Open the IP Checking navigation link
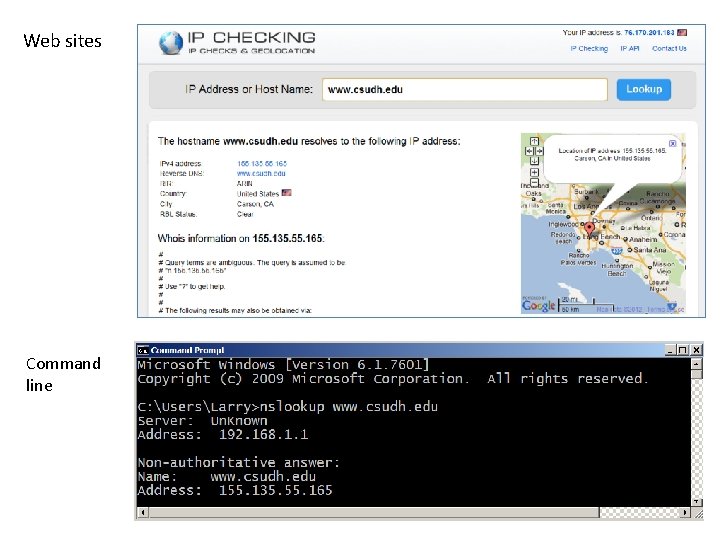The image size is (720, 540). point(589,49)
